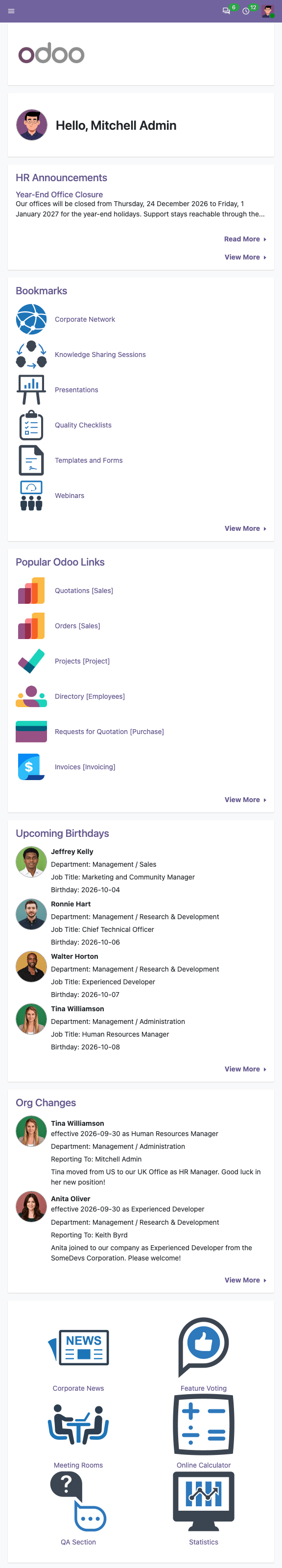Screen dimensions: 282x1568
Task: Open the Online Calculator icon
Action: (x=204, y=1425)
